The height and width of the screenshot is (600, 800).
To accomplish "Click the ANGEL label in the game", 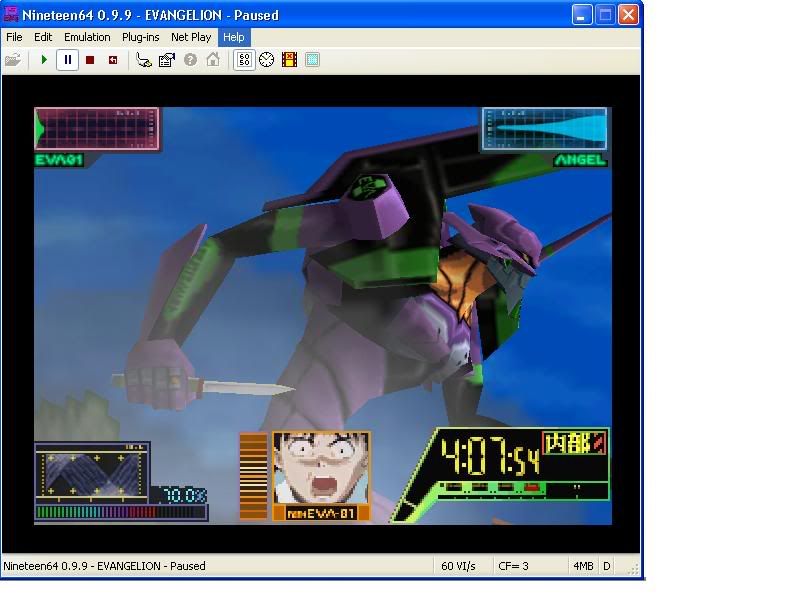I will coord(581,160).
